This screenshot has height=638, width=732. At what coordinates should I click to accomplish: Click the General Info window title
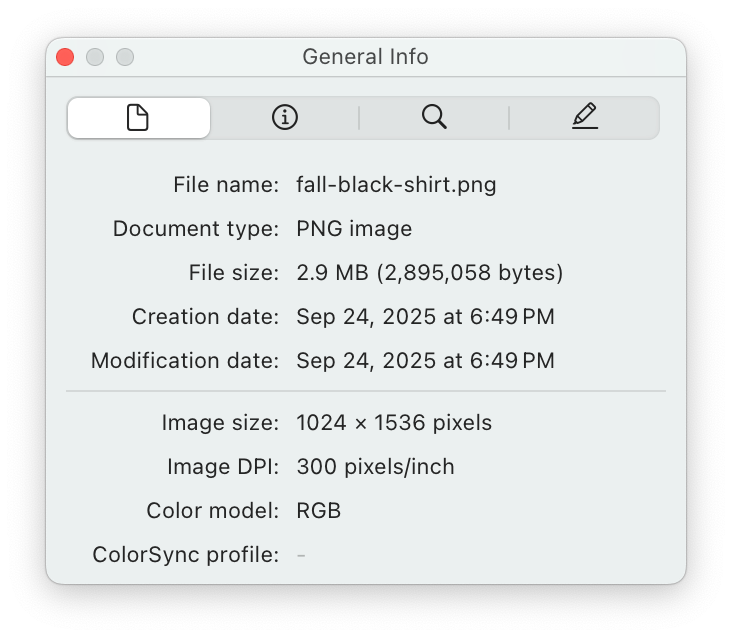coord(365,57)
